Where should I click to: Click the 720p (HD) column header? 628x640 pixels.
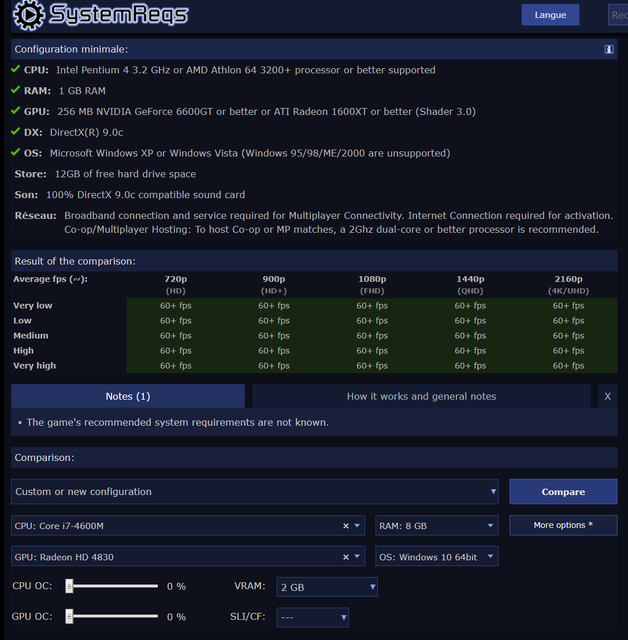point(175,284)
